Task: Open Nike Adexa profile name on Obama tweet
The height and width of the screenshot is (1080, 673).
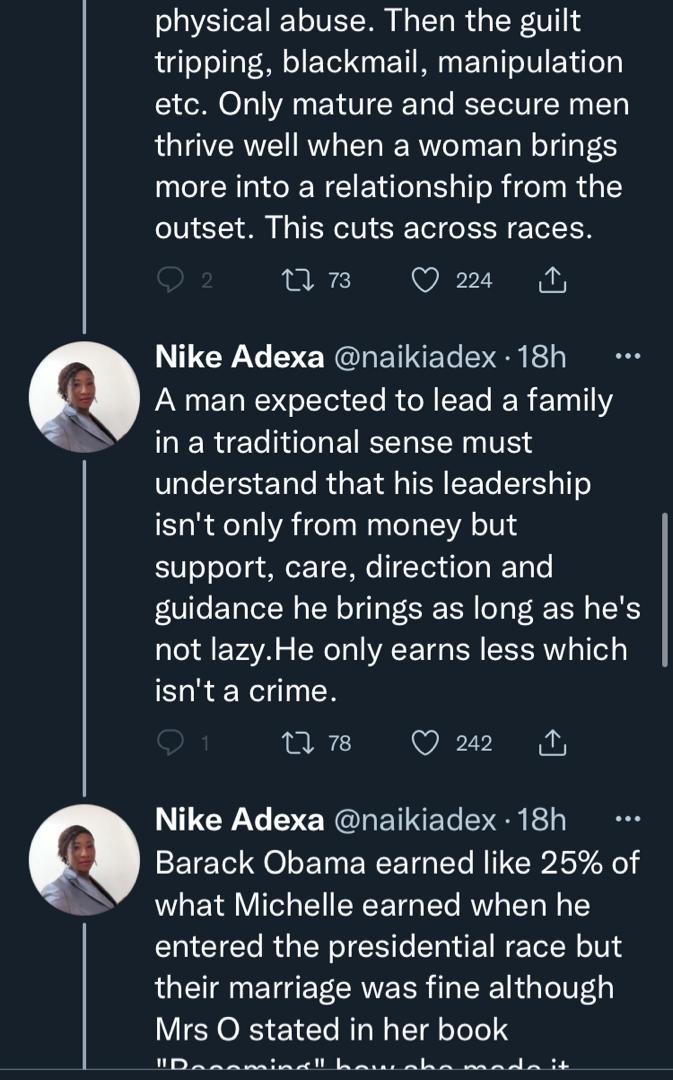Action: (x=239, y=821)
